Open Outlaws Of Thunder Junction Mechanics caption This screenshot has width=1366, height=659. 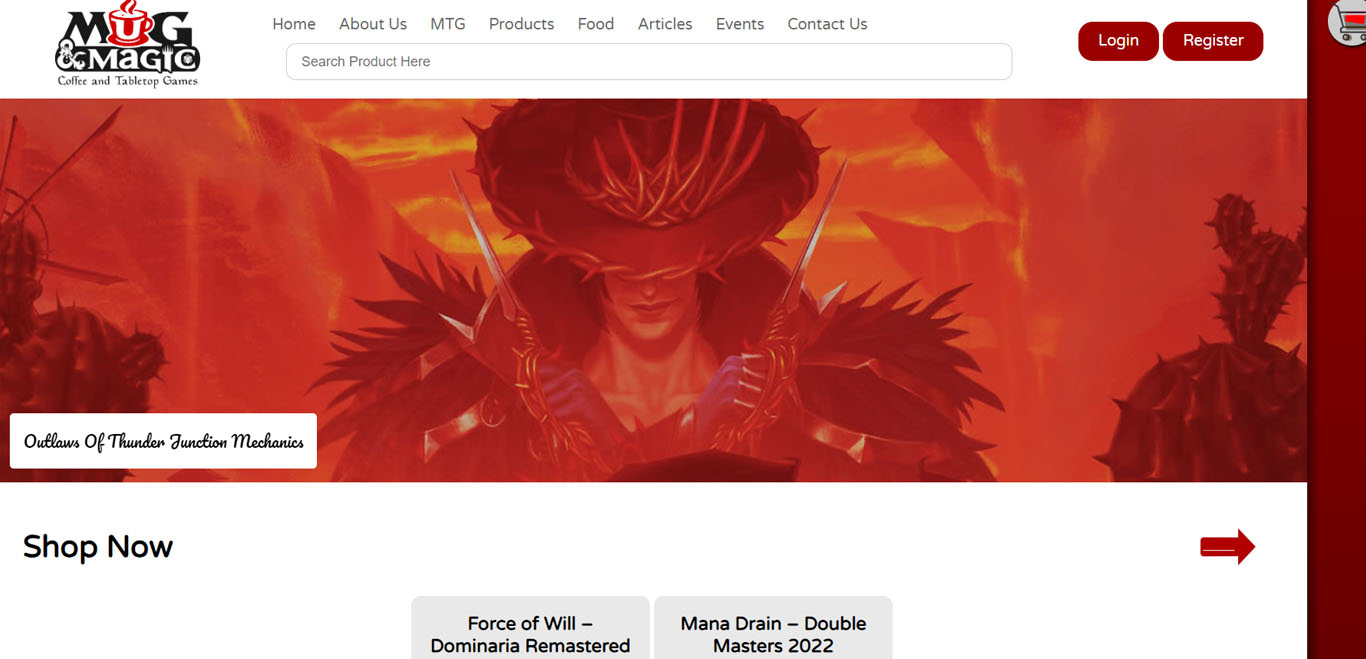(x=163, y=441)
